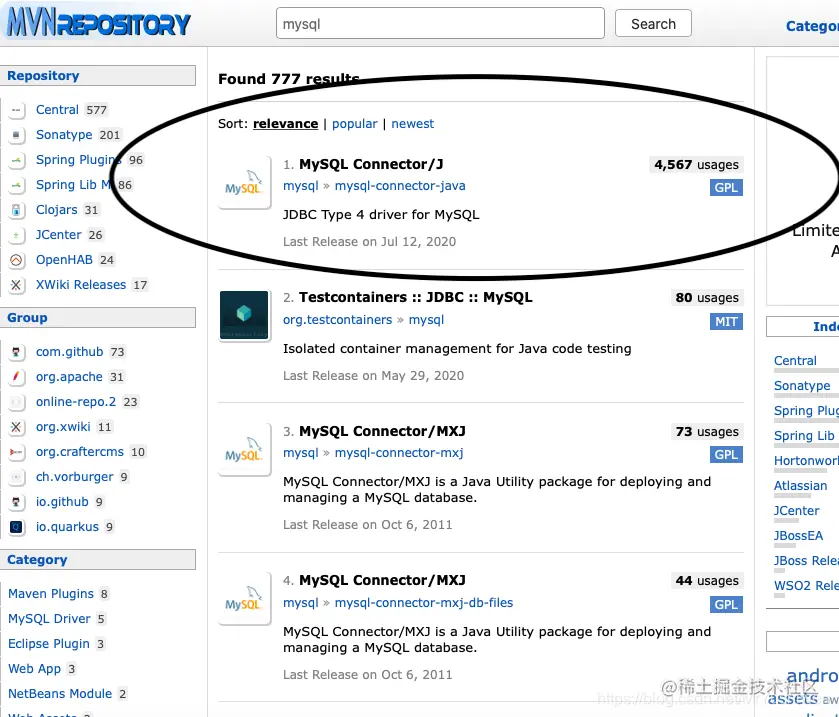
Task: Open the mysql-connector-mxj-db-files artifact link
Action: [x=424, y=602]
